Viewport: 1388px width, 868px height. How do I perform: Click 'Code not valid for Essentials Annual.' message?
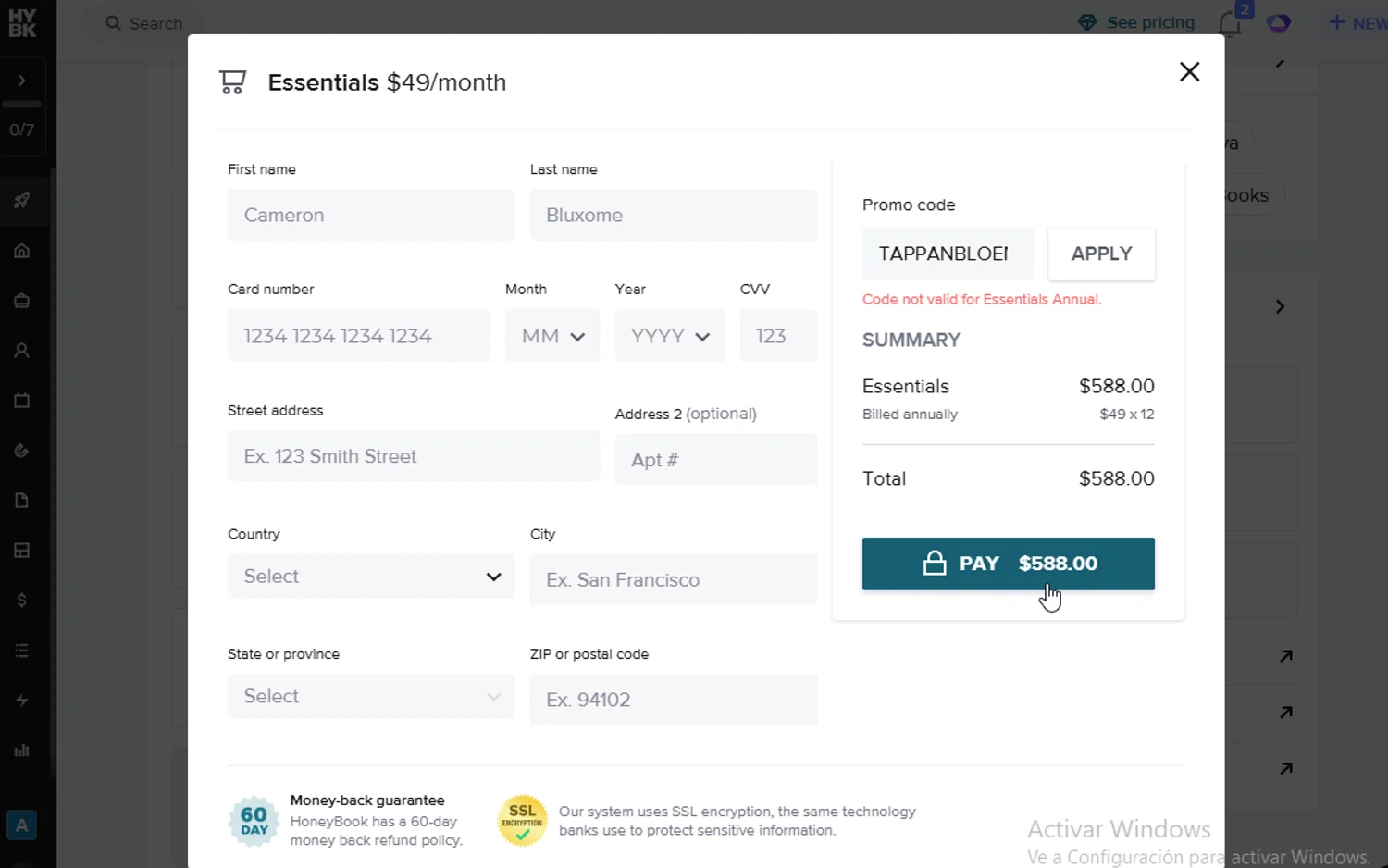[982, 299]
